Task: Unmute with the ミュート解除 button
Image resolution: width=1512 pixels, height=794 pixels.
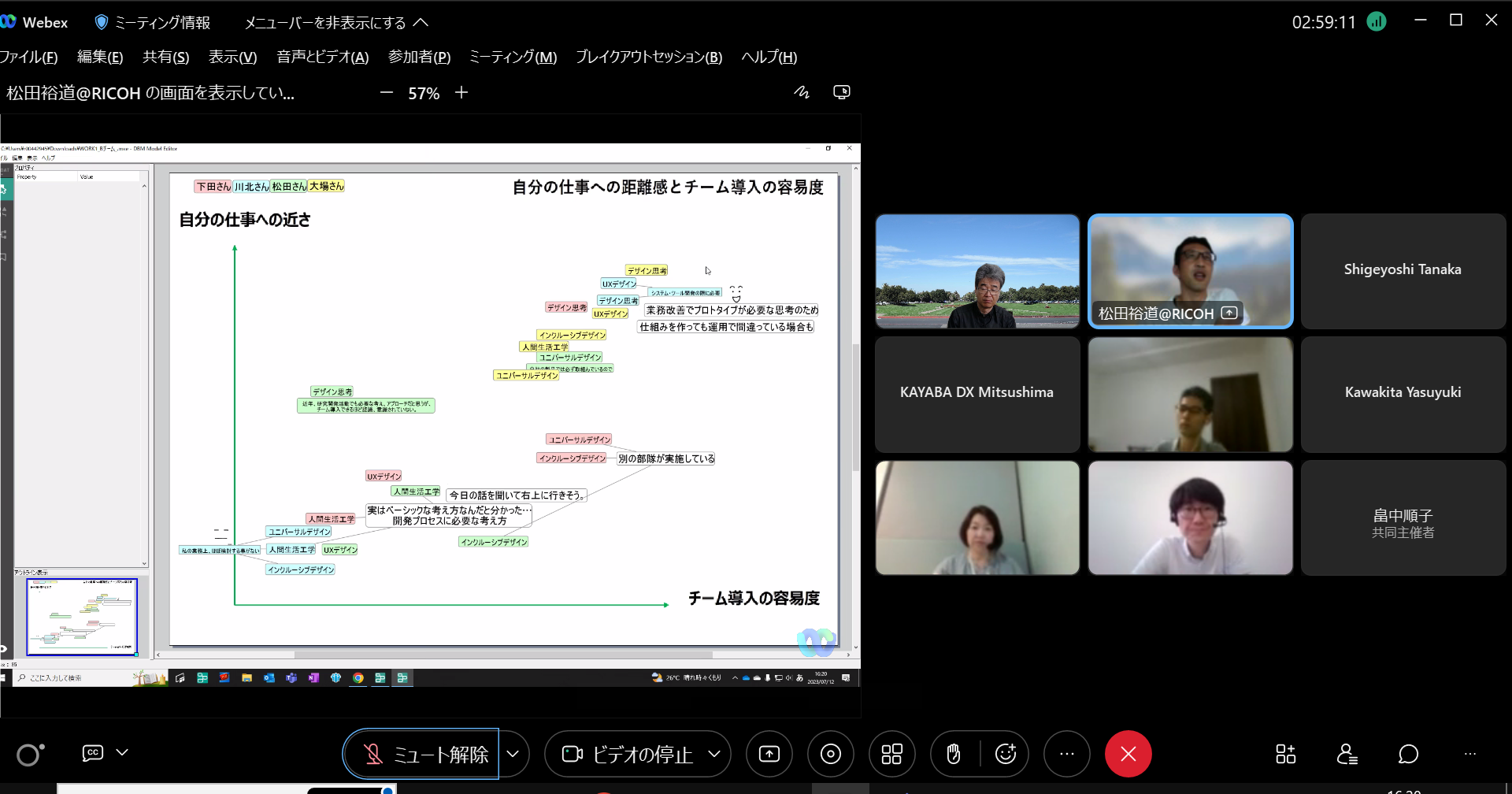Action: (421, 754)
